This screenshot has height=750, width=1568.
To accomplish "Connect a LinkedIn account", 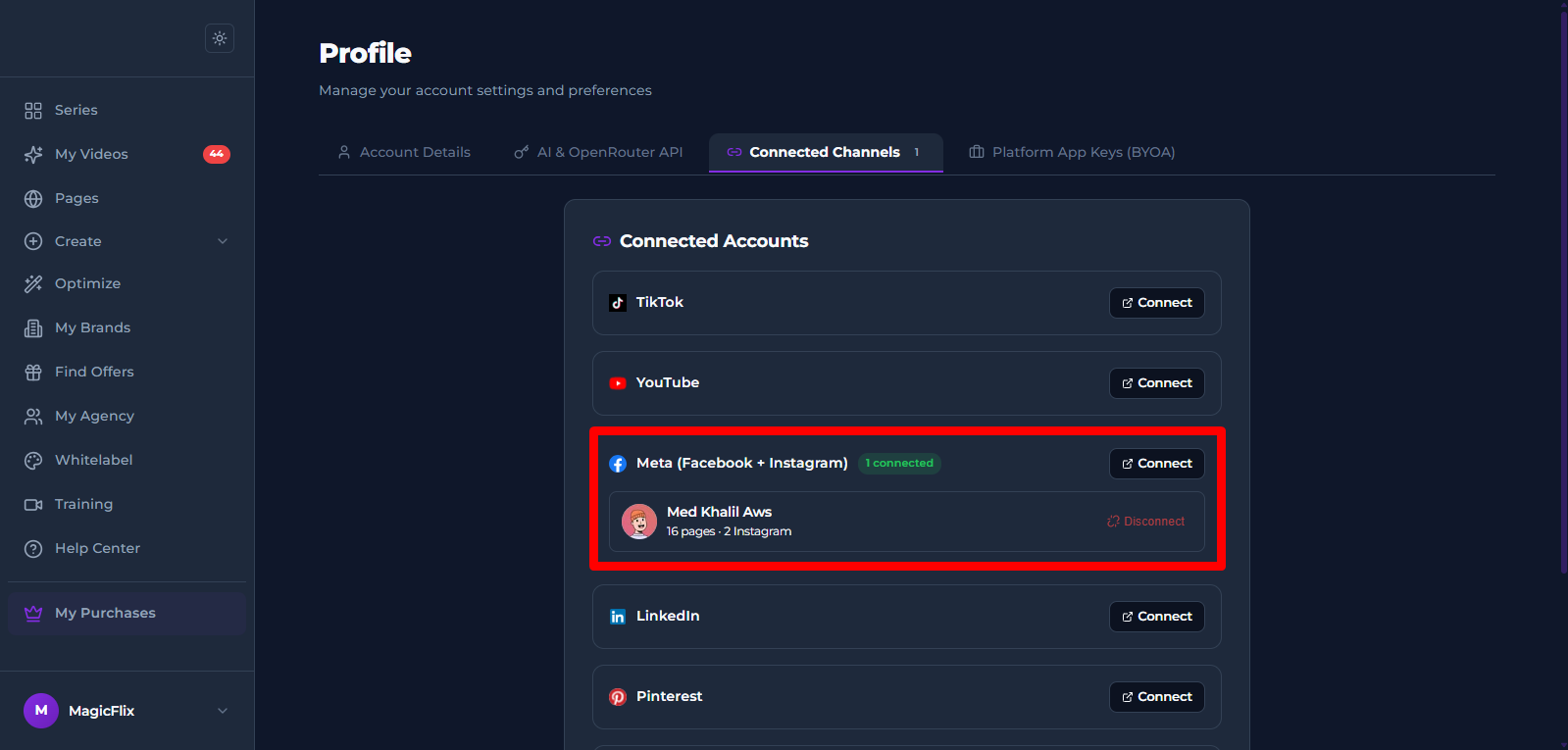I will coord(1157,617).
